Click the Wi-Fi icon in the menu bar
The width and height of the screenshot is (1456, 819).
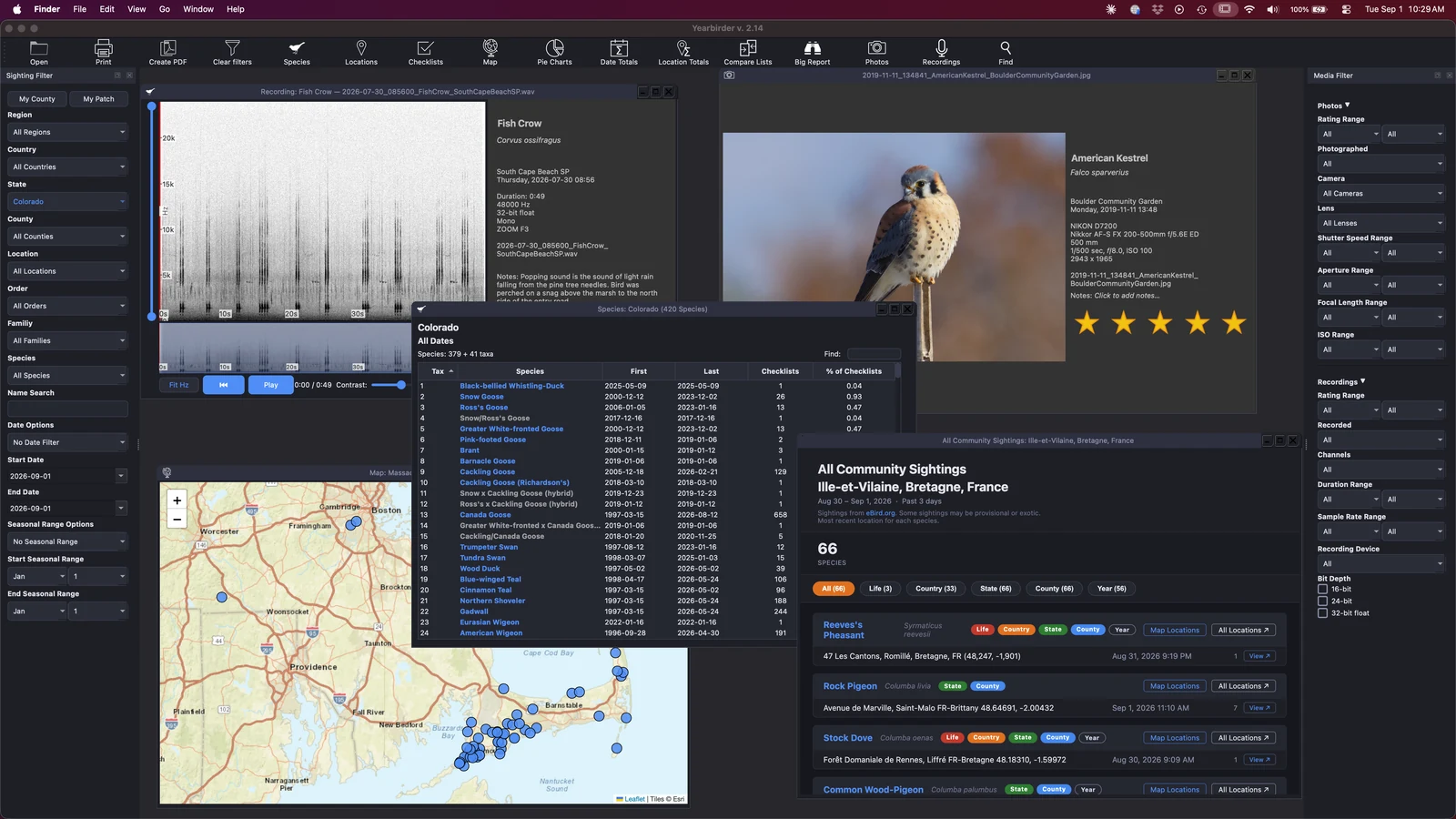pyautogui.click(x=1249, y=9)
